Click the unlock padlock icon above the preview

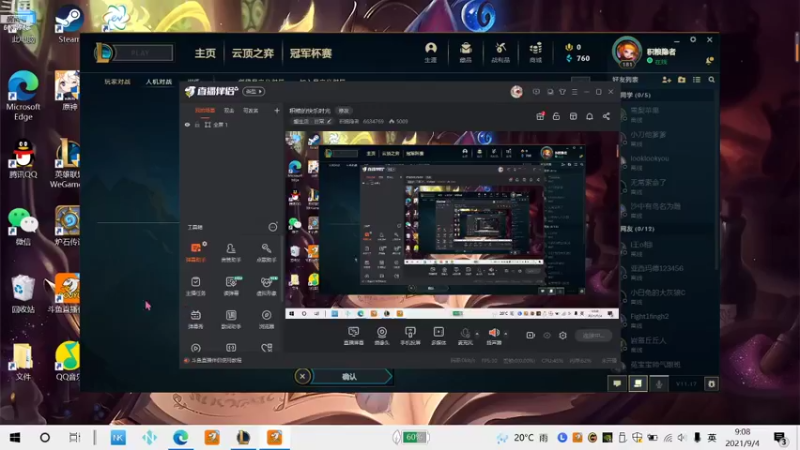coord(556,116)
